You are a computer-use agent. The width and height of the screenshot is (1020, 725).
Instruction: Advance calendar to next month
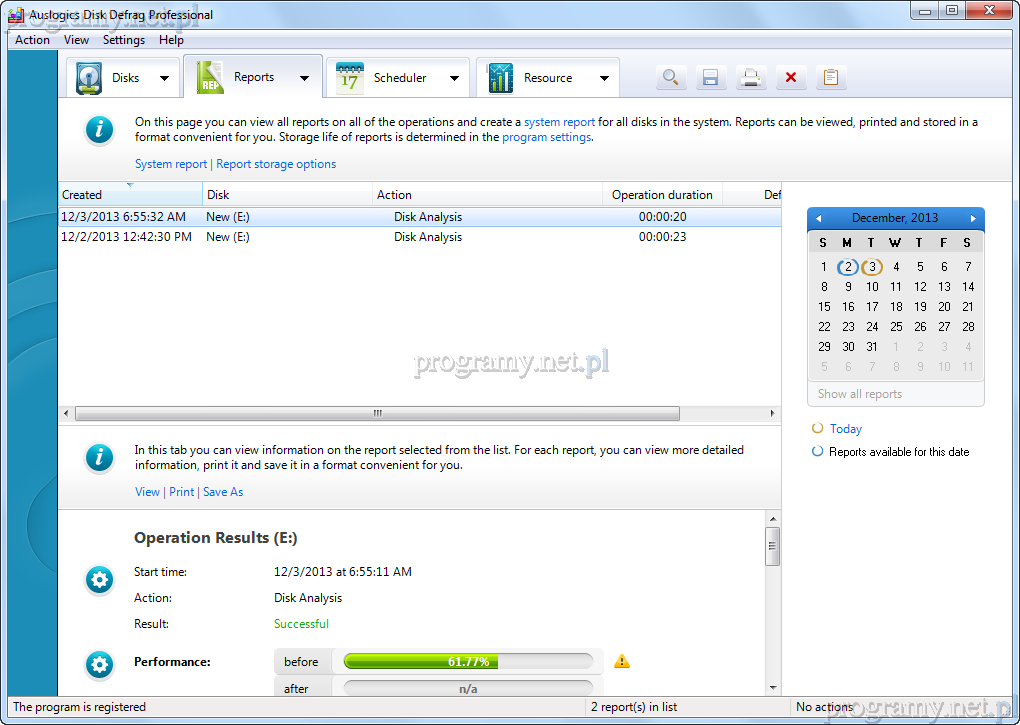[x=973, y=218]
